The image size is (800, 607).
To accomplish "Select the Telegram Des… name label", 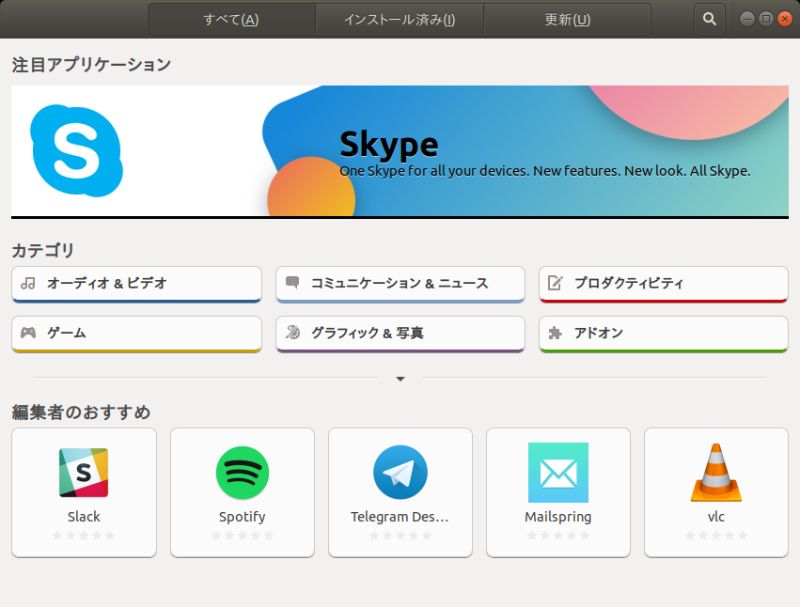I will pyautogui.click(x=400, y=517).
